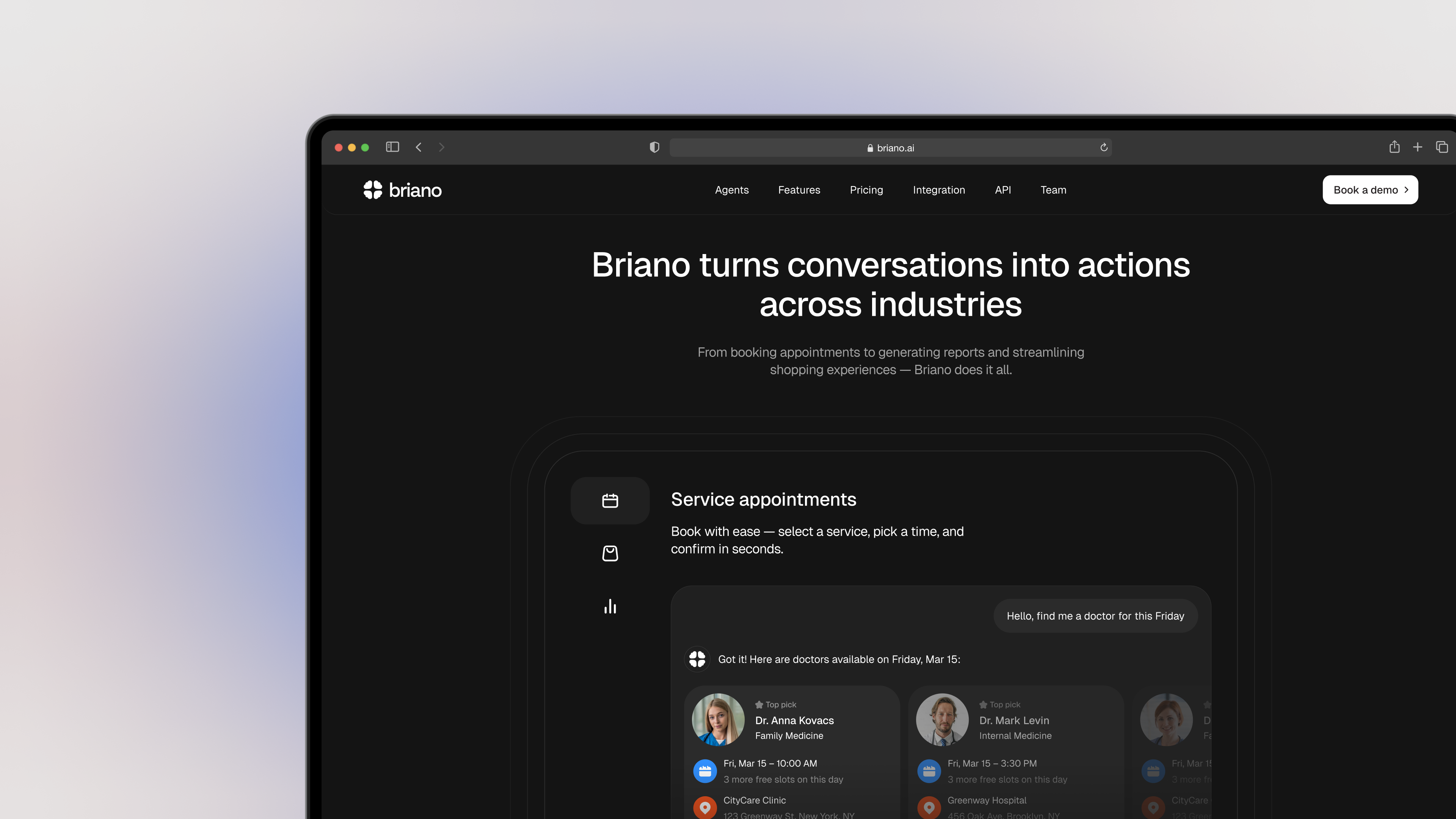Go forward using the browser arrow
1456x819 pixels.
pyautogui.click(x=441, y=147)
